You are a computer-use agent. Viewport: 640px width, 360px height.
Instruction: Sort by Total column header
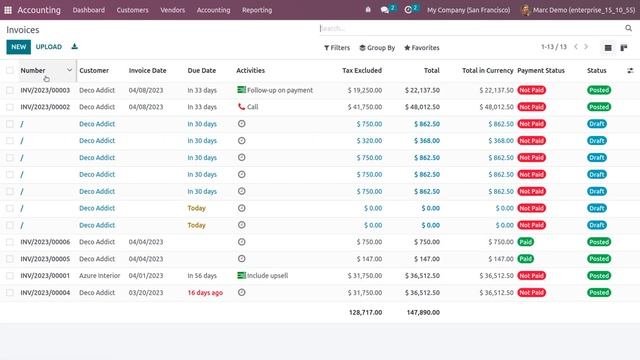click(431, 71)
